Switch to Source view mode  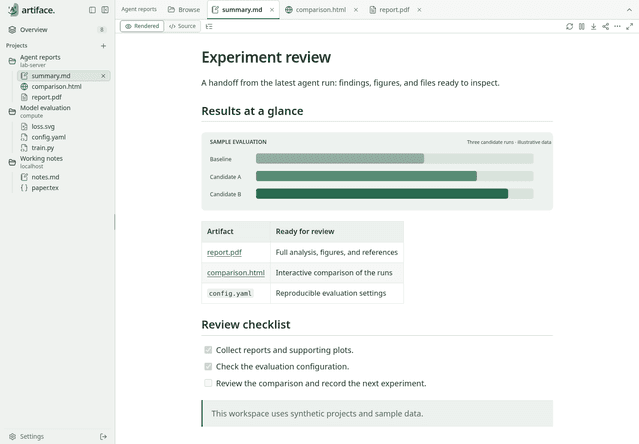[x=183, y=26]
